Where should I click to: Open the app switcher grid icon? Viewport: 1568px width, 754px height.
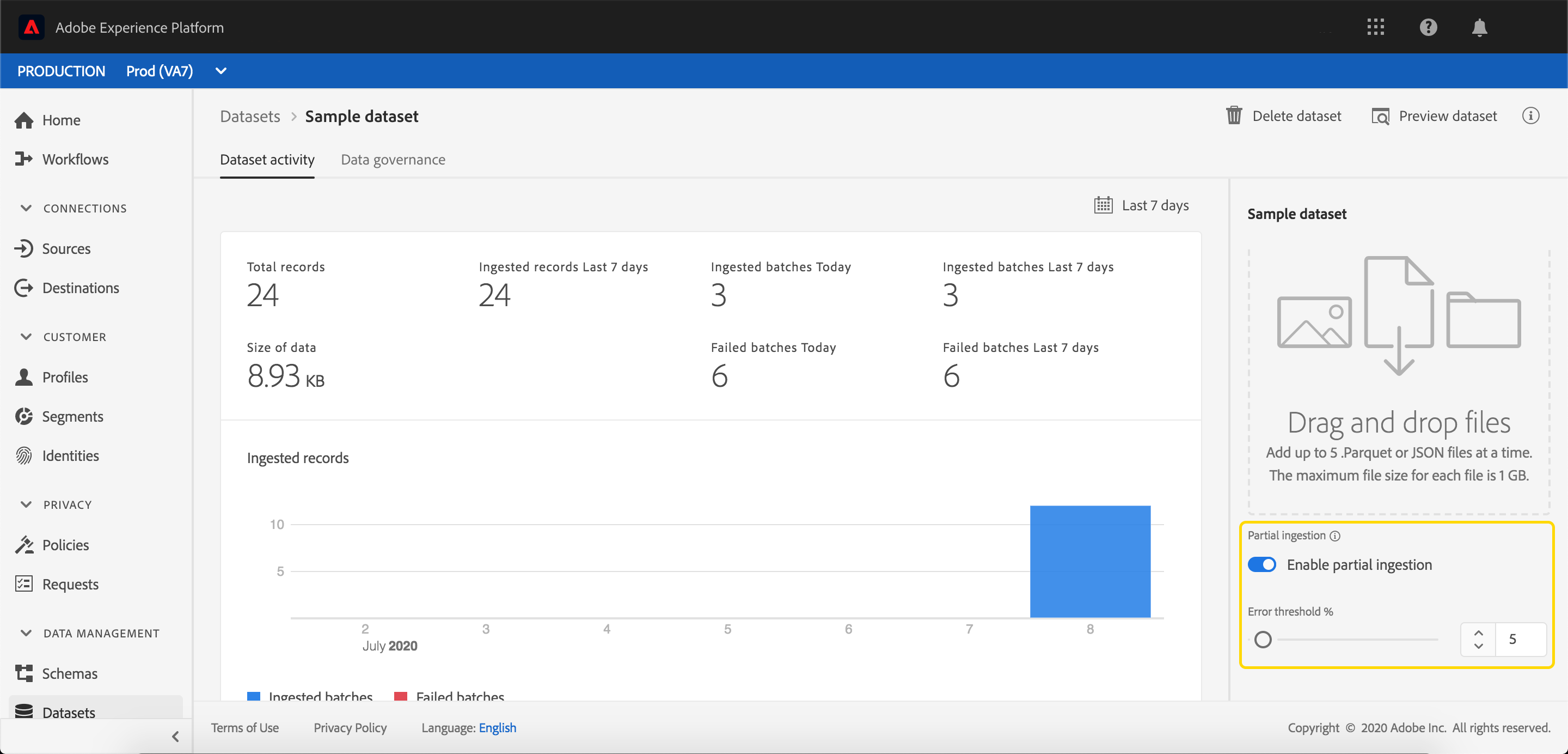pos(1375,27)
